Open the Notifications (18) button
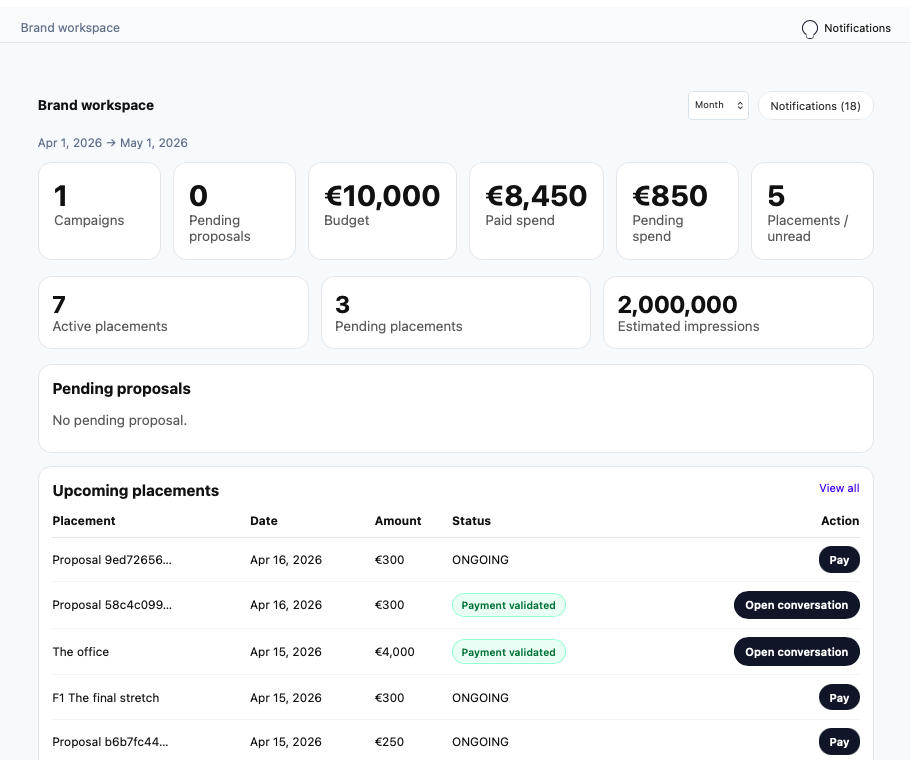 pyautogui.click(x=815, y=106)
